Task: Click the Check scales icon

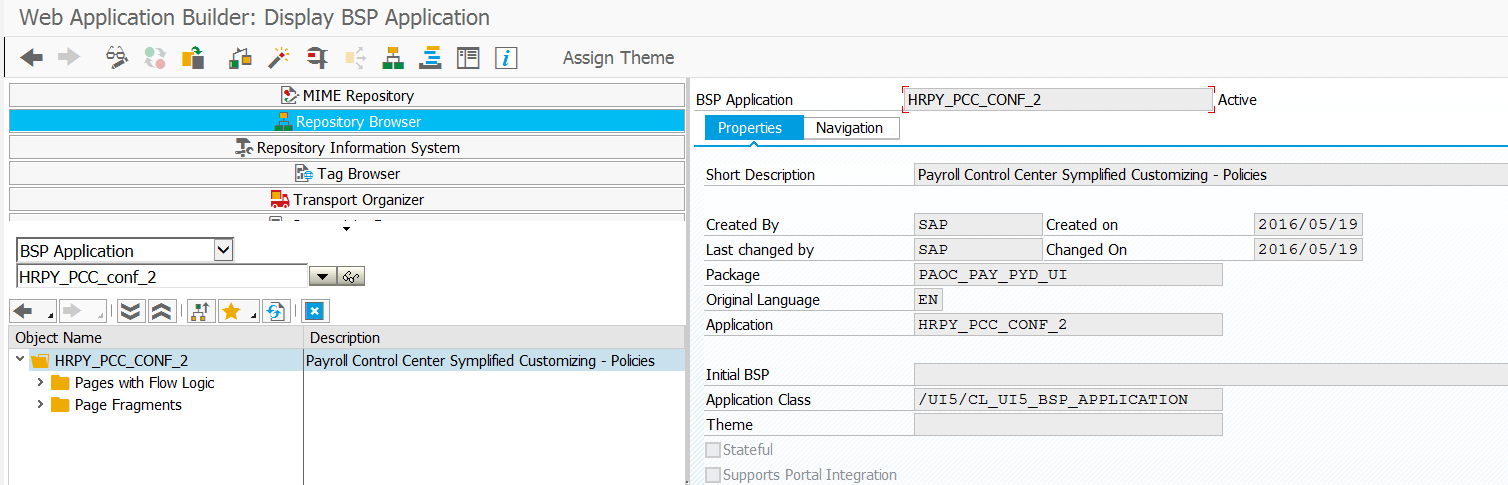Action: [240, 58]
